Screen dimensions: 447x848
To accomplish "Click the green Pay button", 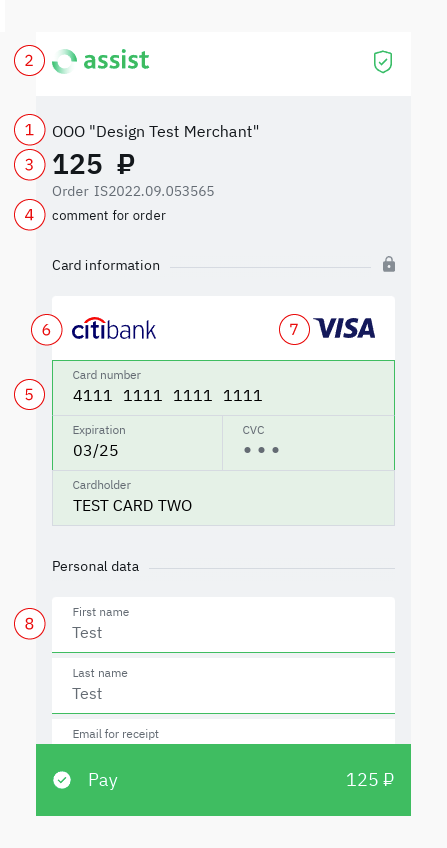I will tap(223, 780).
